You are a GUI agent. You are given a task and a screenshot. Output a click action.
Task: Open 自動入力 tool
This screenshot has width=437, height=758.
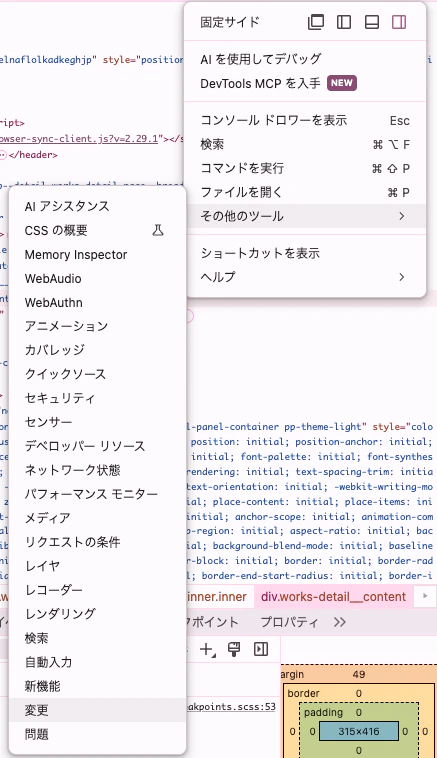pyautogui.click(x=97, y=662)
